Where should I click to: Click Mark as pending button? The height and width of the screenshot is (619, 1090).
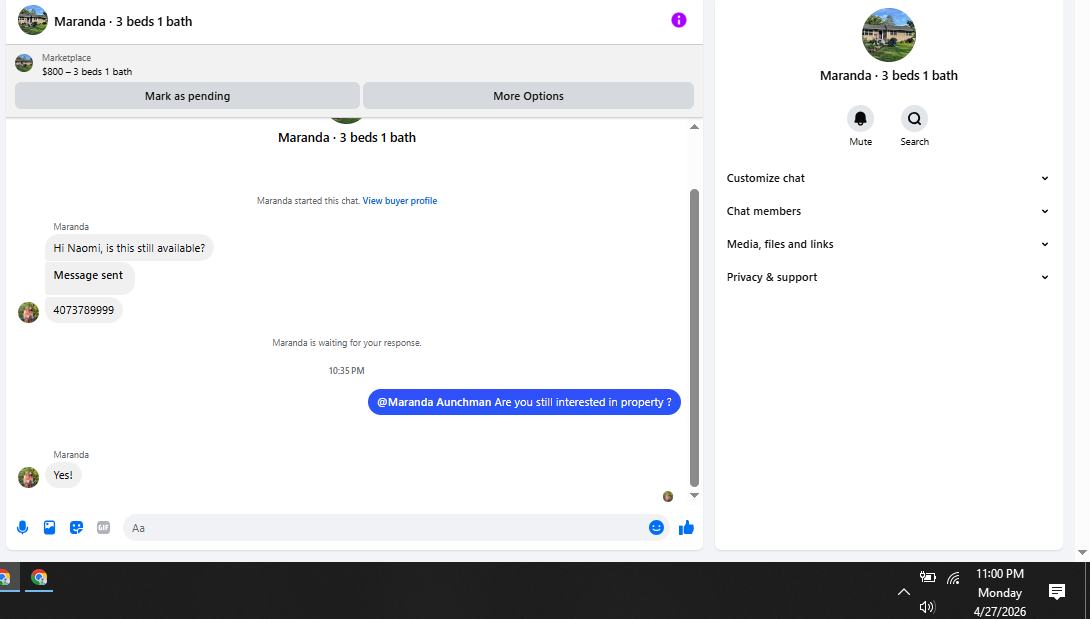click(x=187, y=96)
